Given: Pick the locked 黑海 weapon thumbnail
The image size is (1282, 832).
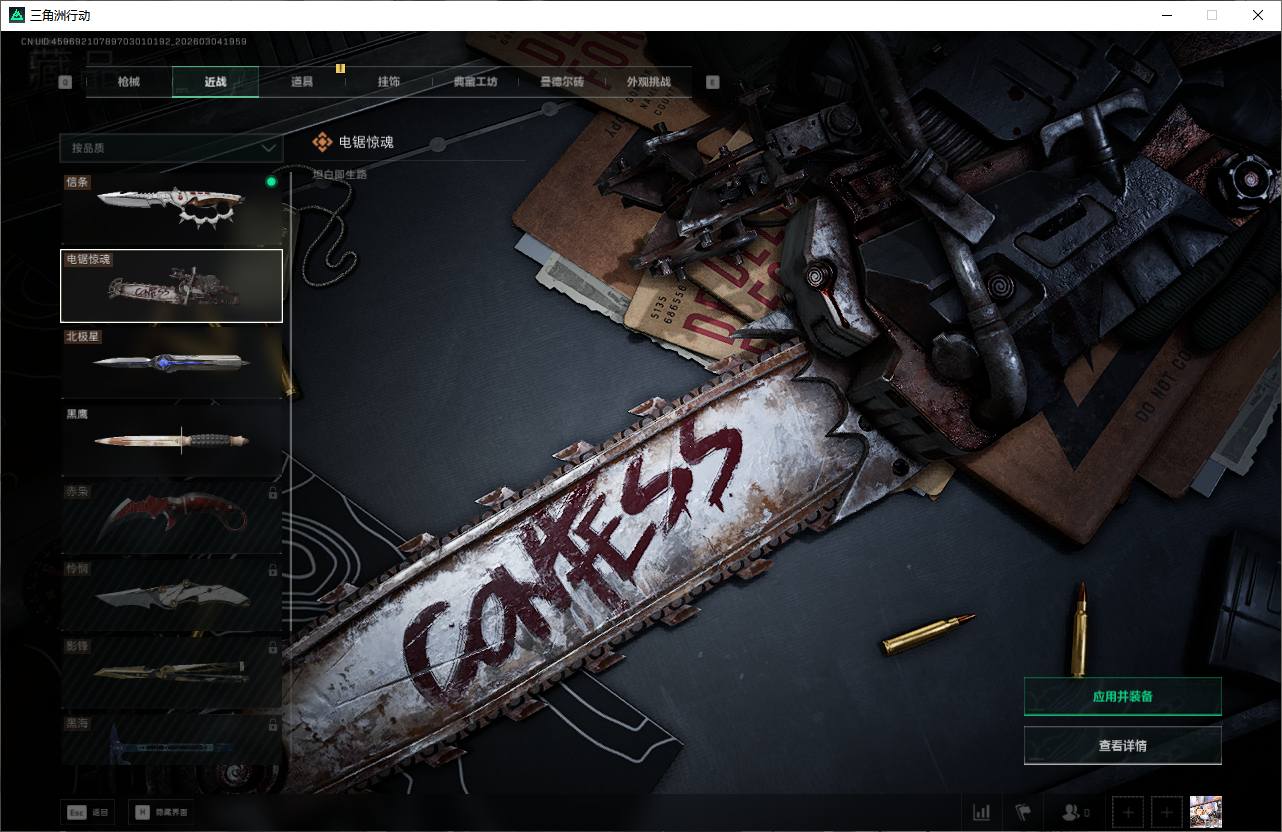Looking at the screenshot, I should tap(172, 740).
